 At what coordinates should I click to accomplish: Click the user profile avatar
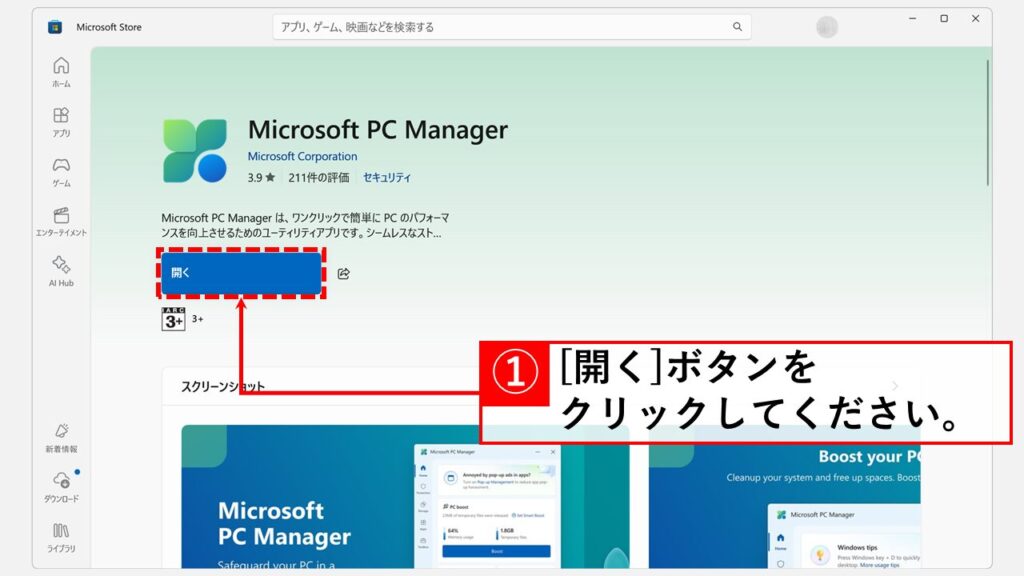click(x=827, y=27)
